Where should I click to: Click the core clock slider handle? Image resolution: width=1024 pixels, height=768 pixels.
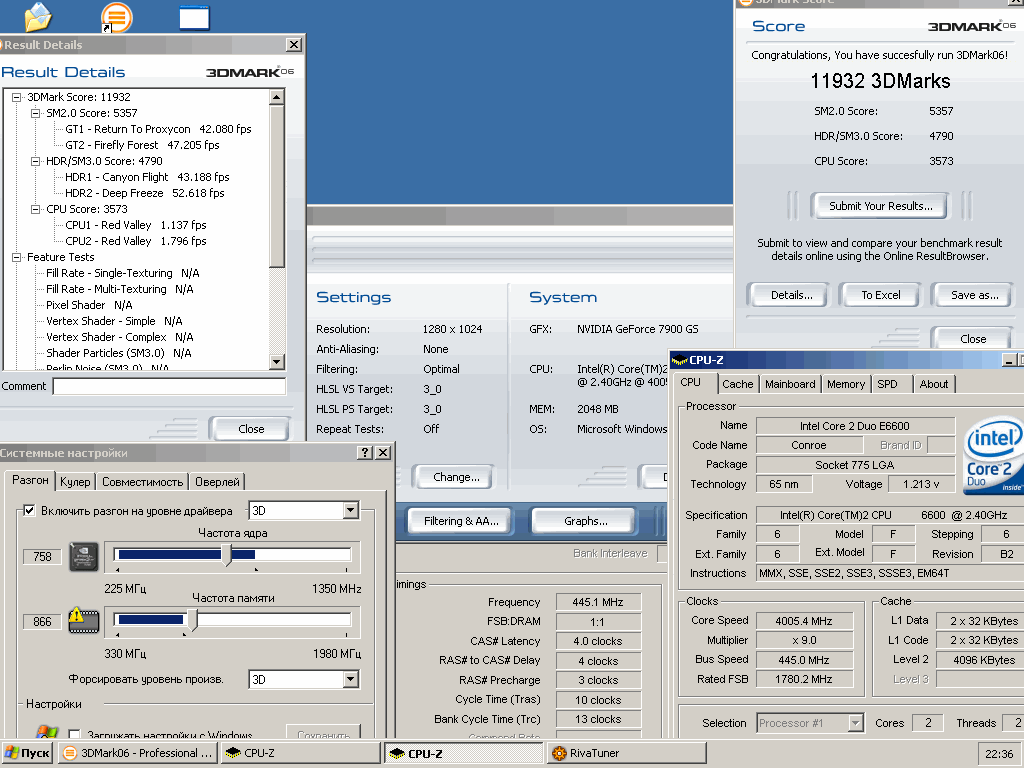coord(227,555)
